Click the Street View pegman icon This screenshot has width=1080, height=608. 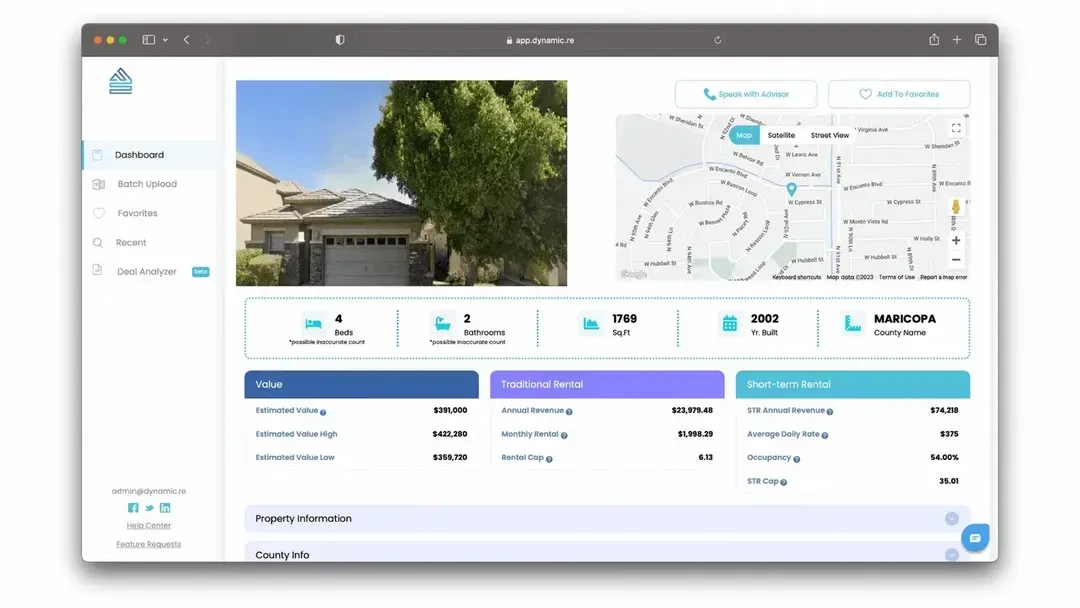[955, 207]
